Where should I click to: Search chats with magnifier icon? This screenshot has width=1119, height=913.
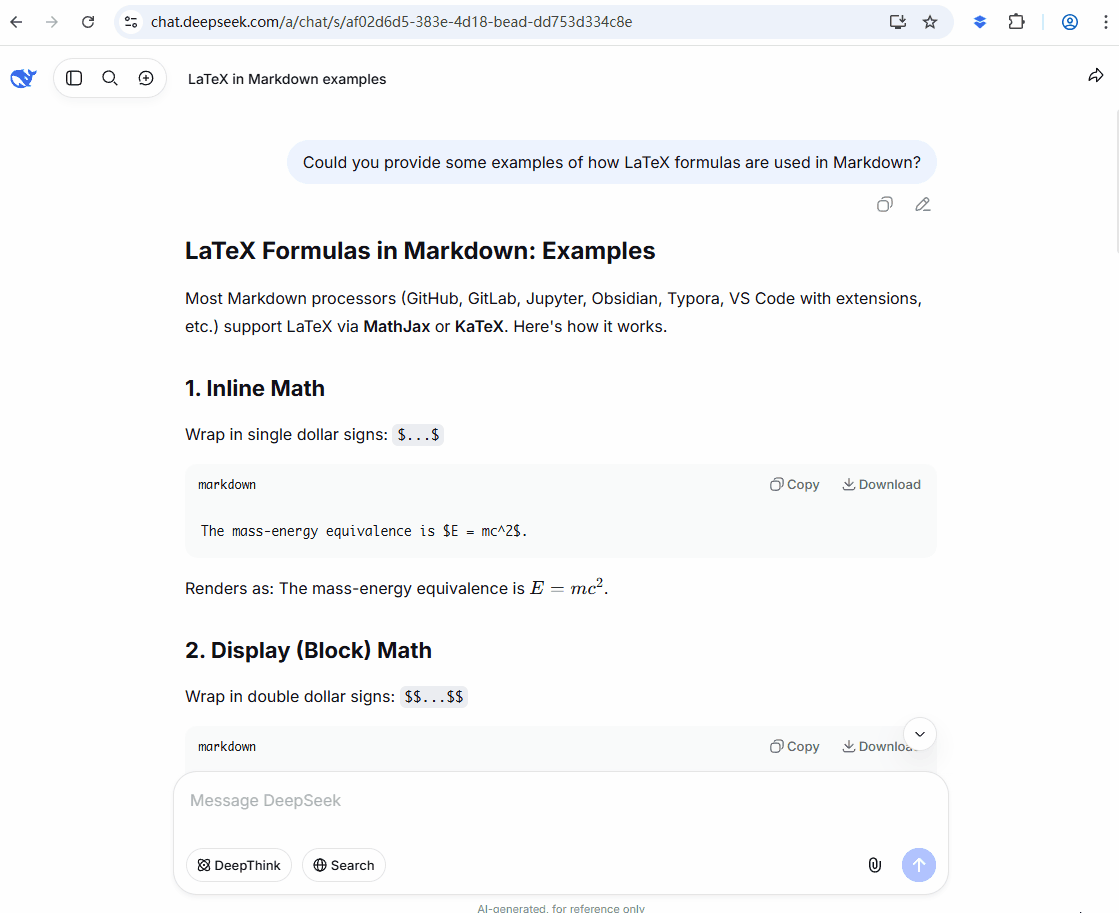(110, 78)
